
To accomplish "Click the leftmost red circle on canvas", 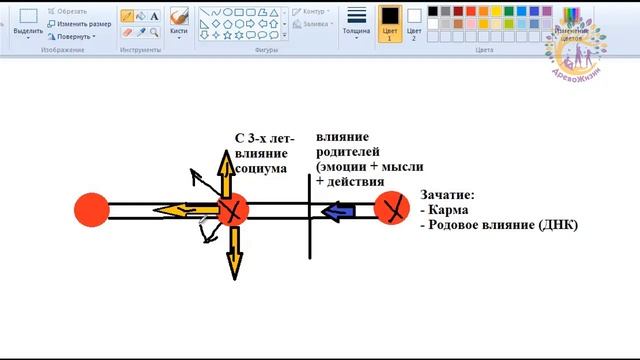I will (92, 210).
